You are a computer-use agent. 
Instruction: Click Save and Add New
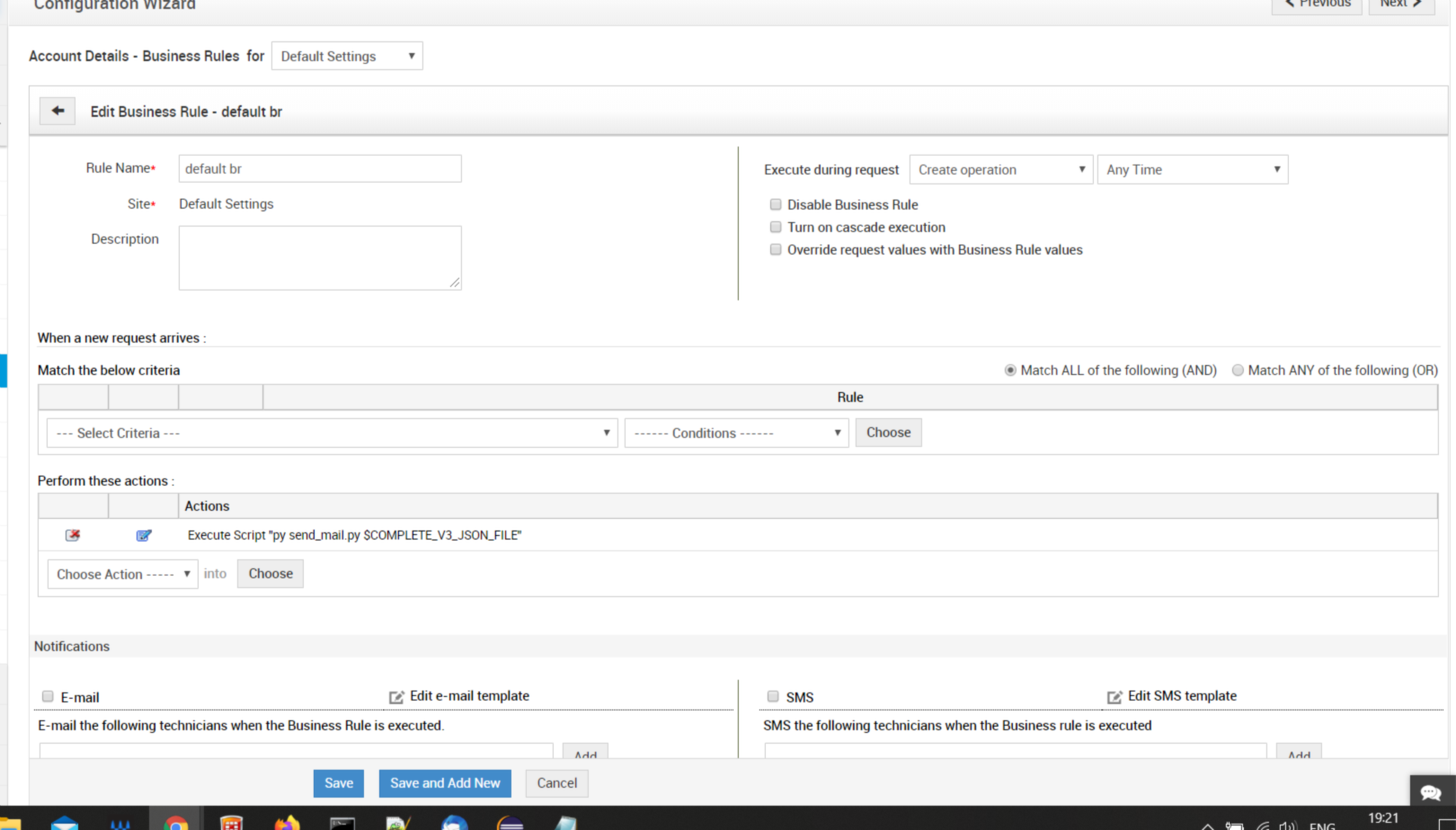(x=445, y=783)
